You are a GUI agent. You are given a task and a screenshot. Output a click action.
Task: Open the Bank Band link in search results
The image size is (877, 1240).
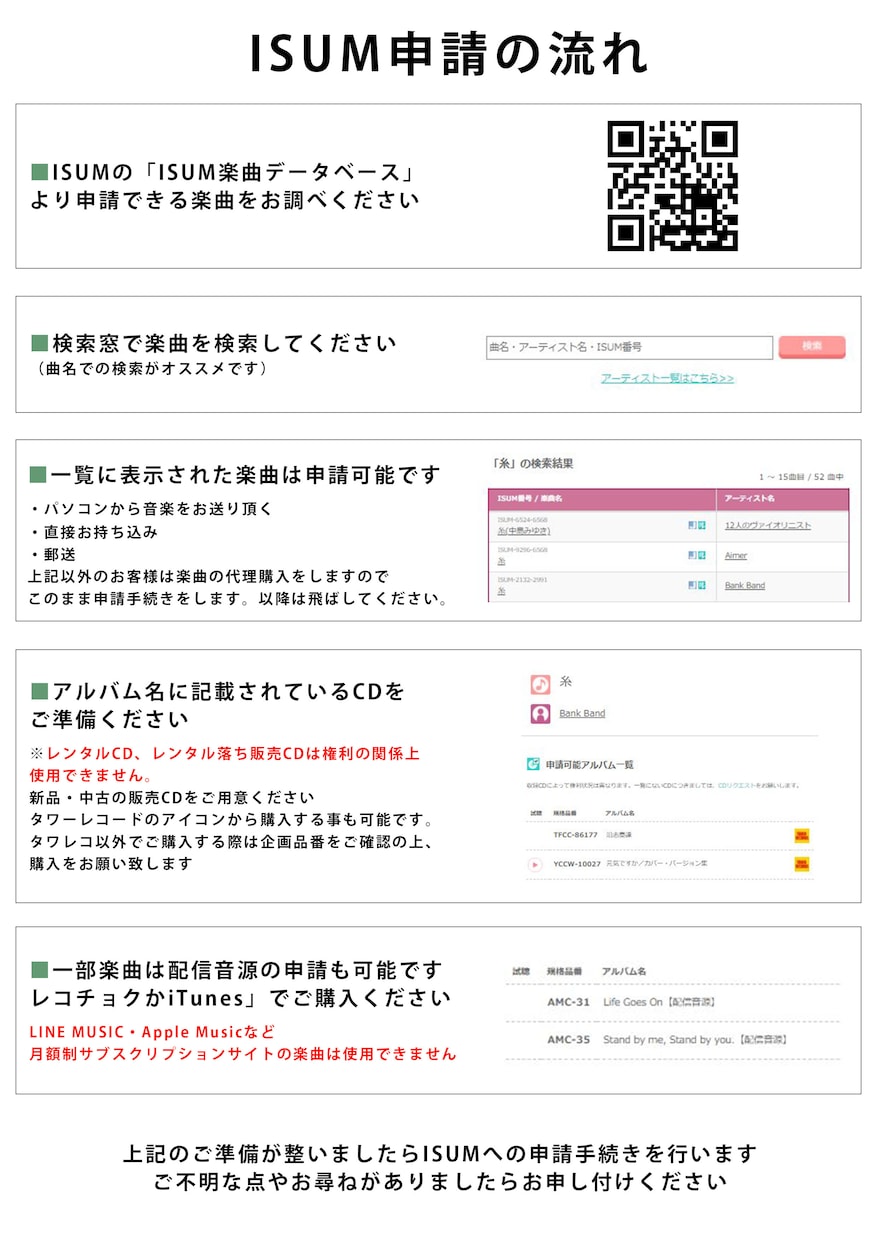(745, 585)
